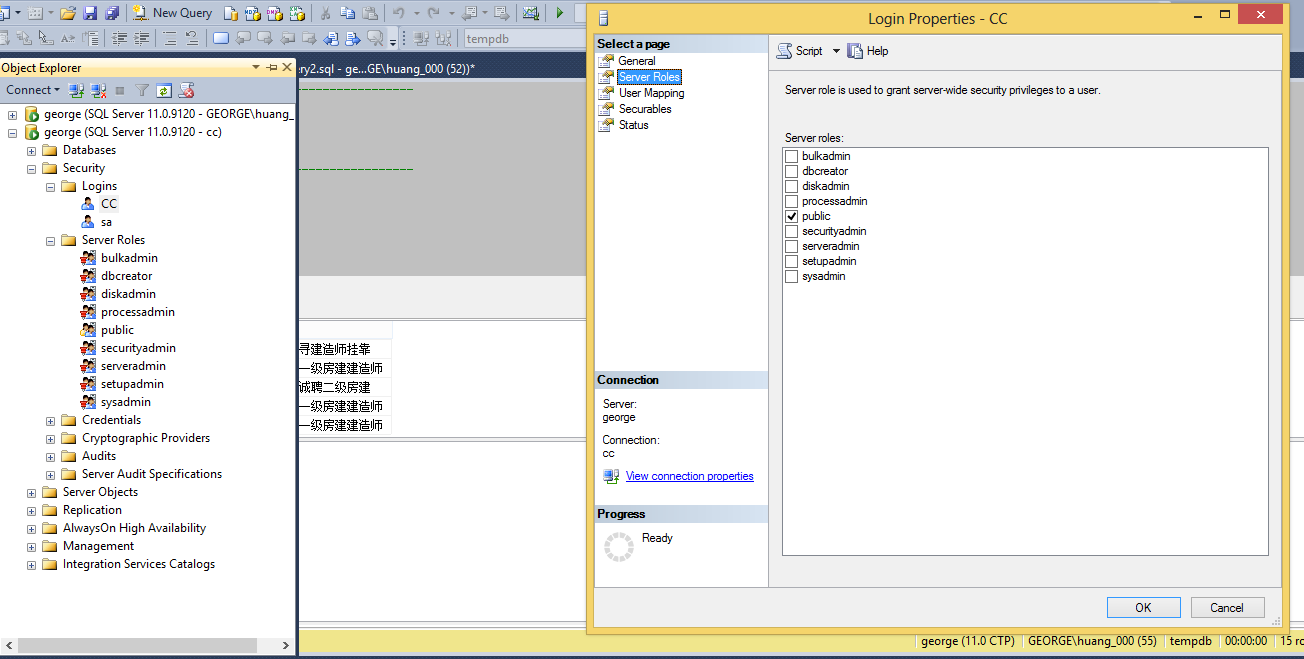Click the Open File folder icon

(68, 13)
